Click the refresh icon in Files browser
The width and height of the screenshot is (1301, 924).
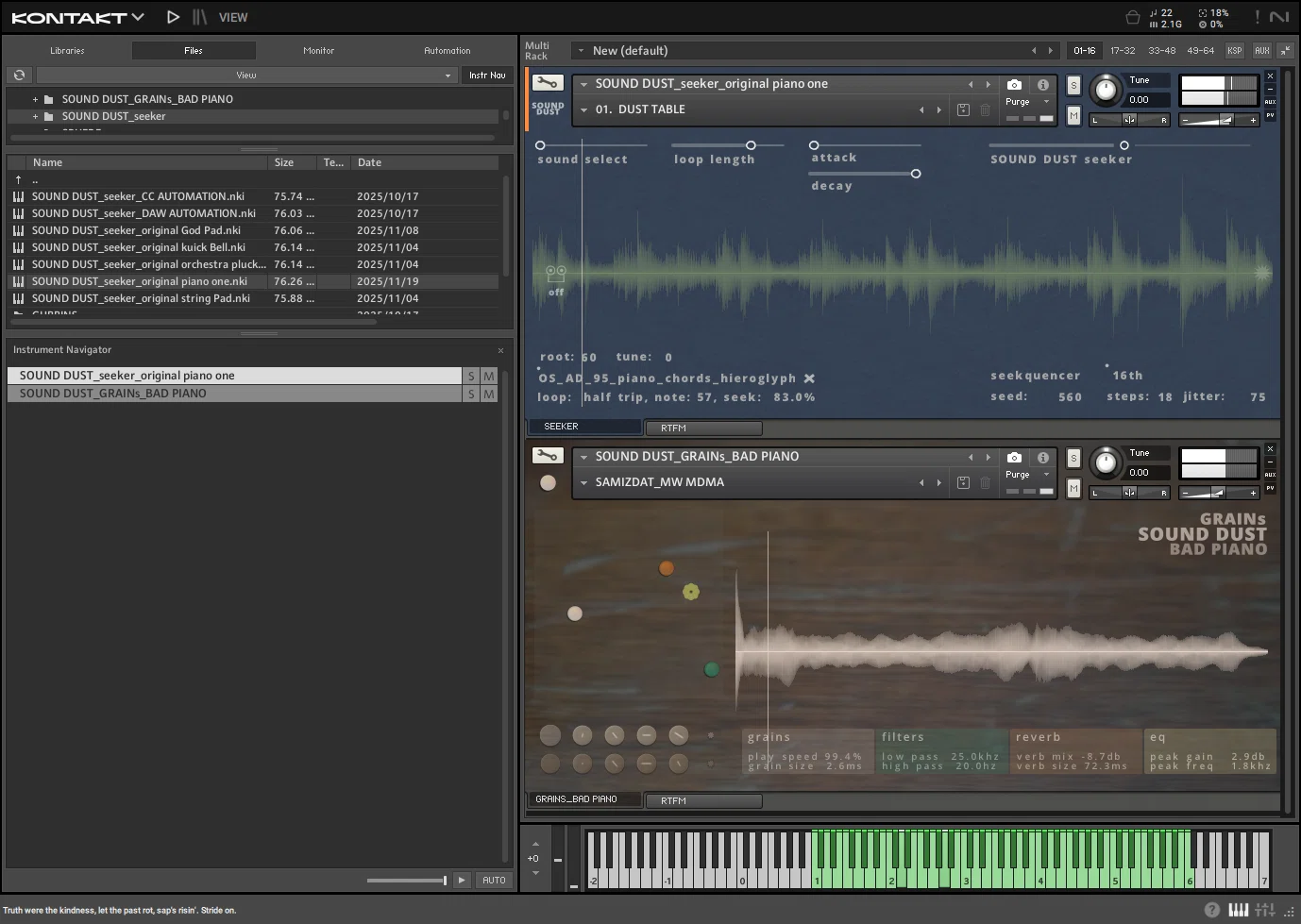tap(19, 75)
